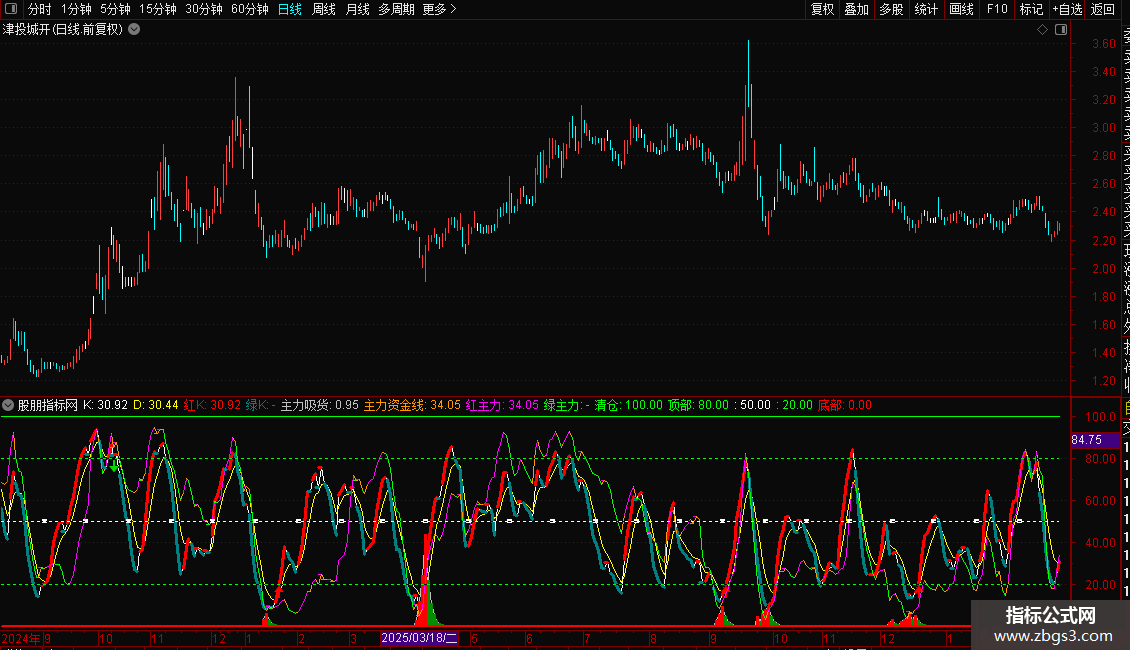Select the 多周期 multi-period tab
1130x650 pixels.
pos(396,9)
